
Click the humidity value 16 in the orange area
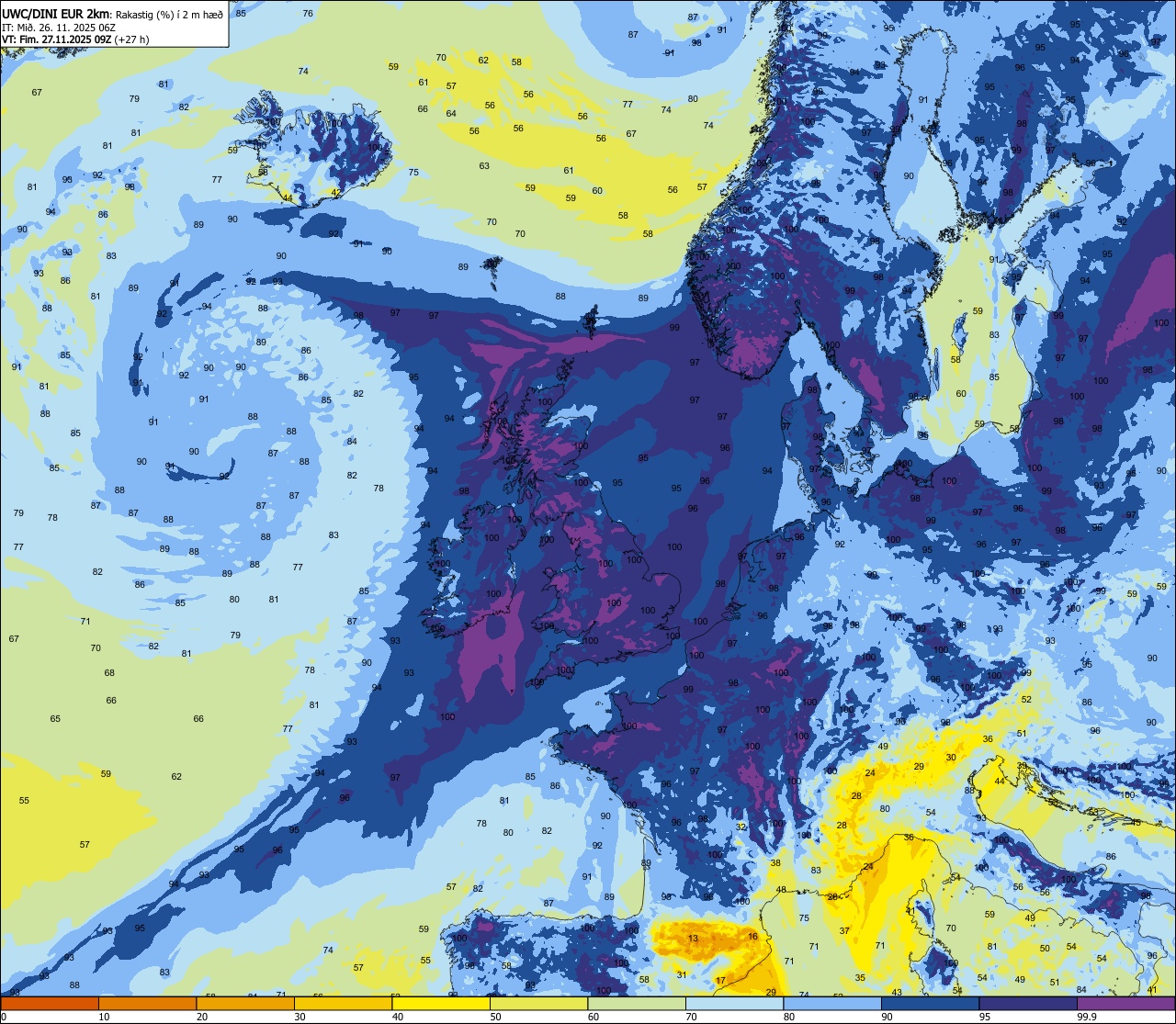click(x=752, y=937)
